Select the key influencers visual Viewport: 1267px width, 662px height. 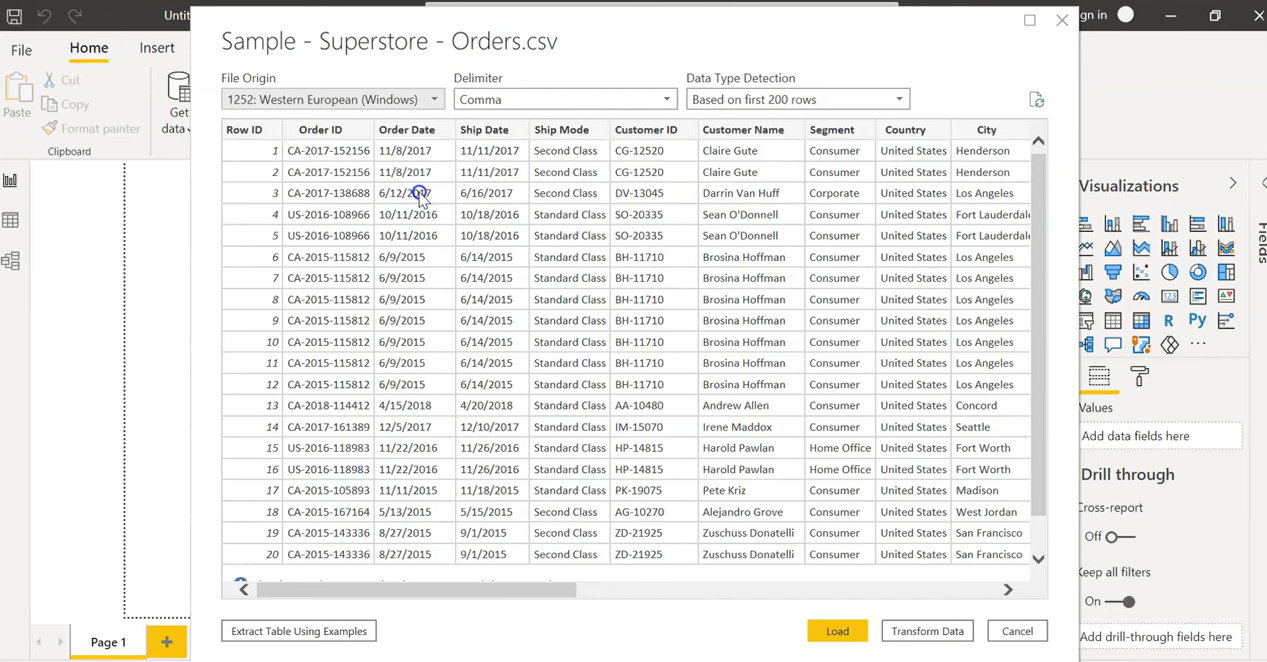pyautogui.click(x=1226, y=321)
